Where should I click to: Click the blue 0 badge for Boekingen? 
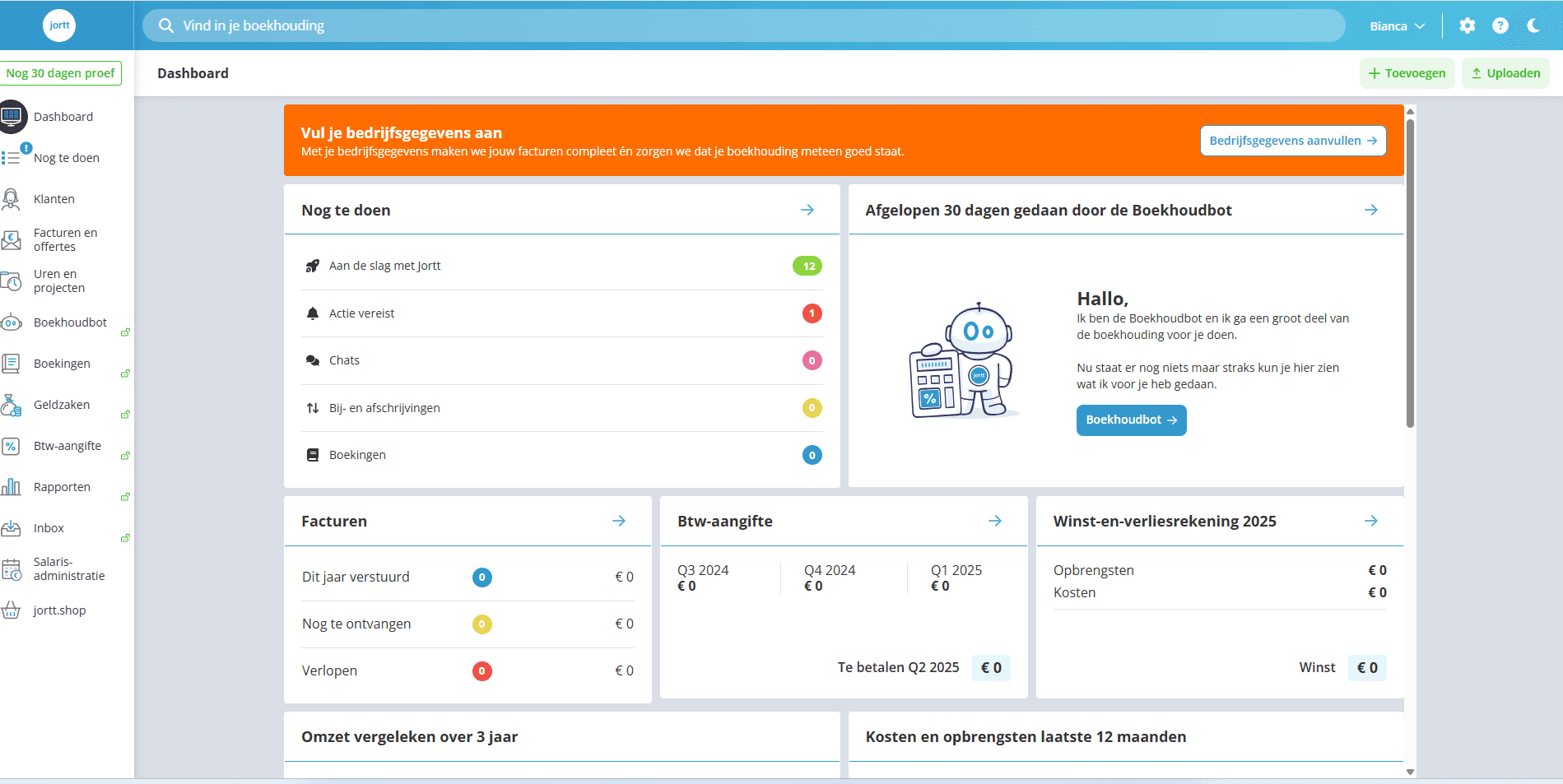812,455
